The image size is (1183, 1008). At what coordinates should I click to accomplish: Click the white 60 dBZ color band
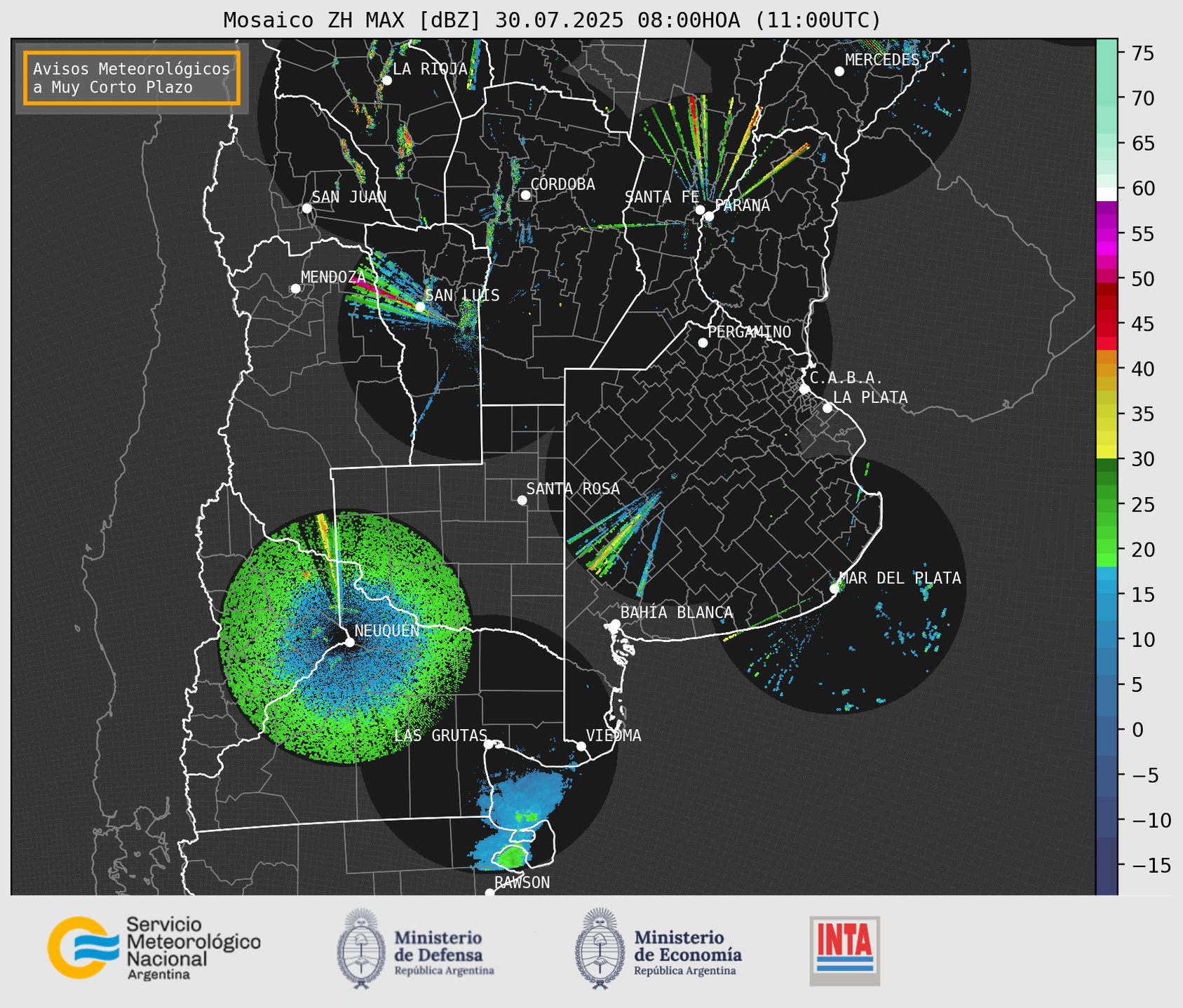click(1106, 194)
